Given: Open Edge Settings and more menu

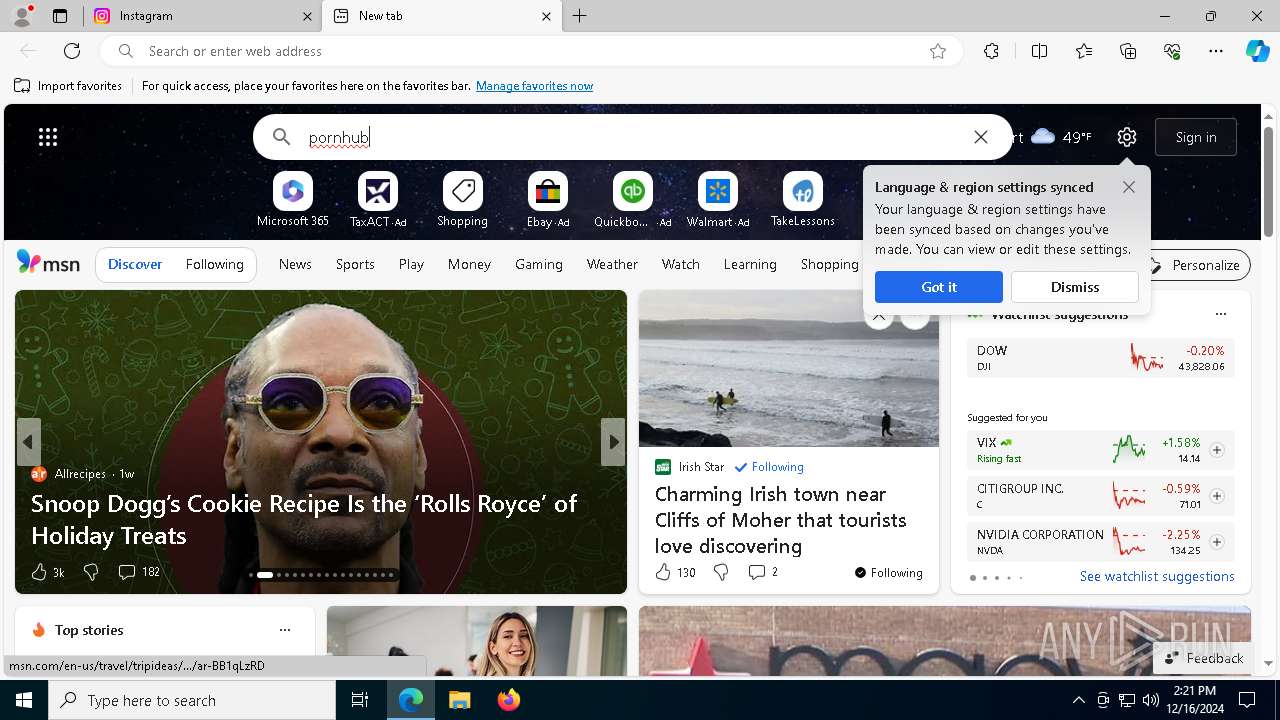Looking at the screenshot, I should click(1216, 51).
